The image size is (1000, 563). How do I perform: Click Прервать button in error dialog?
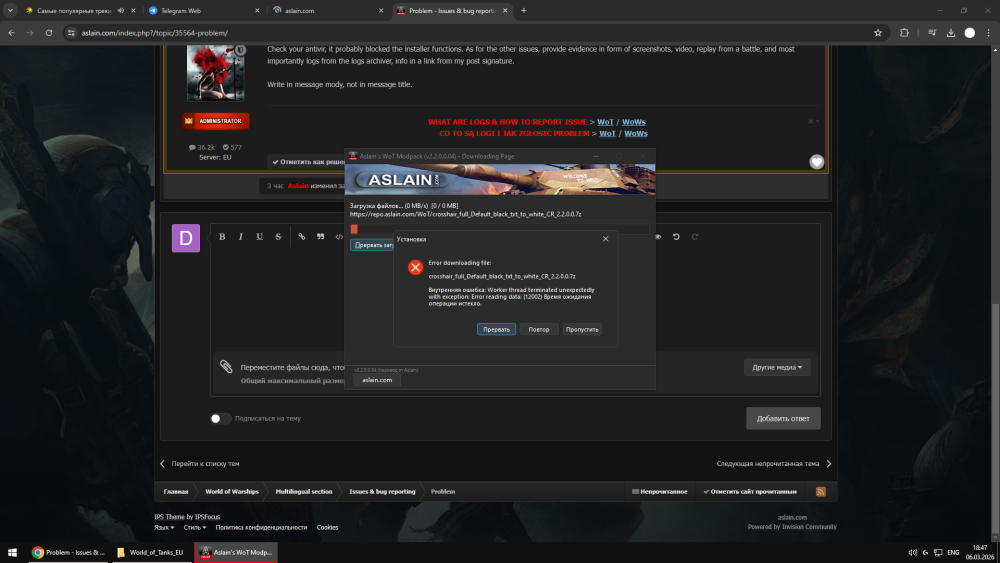496,329
